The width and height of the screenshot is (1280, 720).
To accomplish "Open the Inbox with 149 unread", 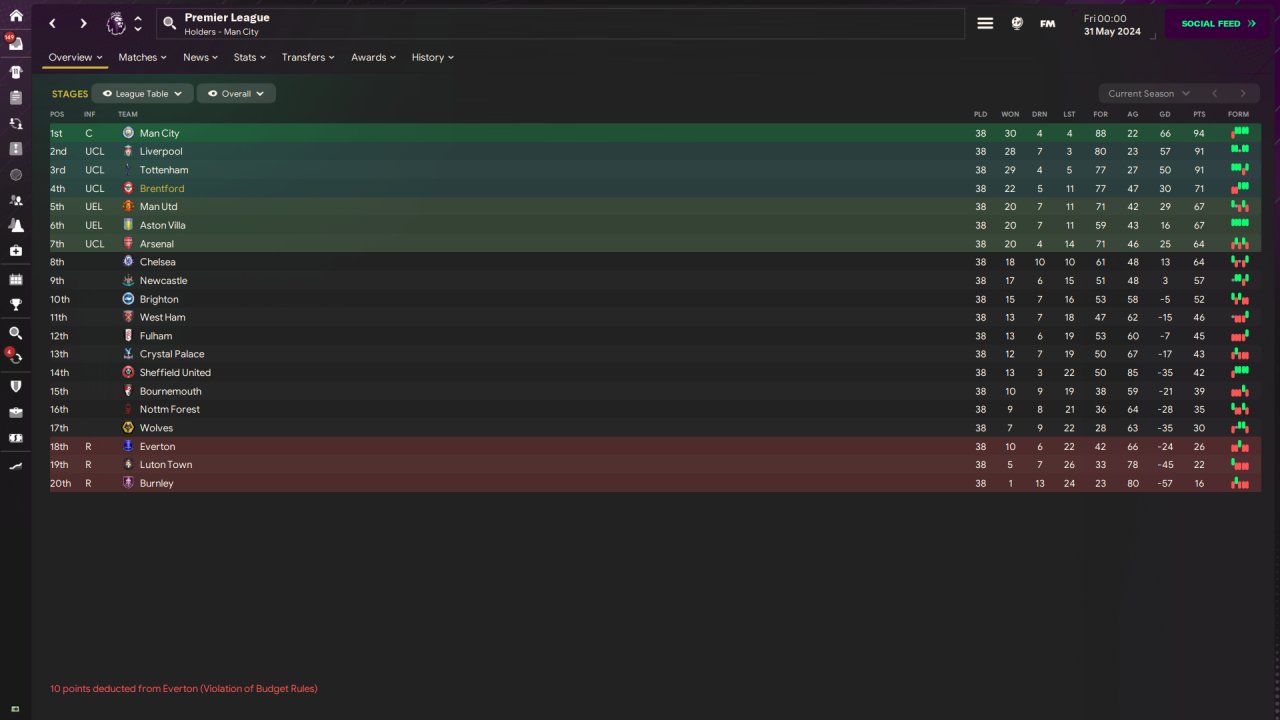I will coord(15,44).
